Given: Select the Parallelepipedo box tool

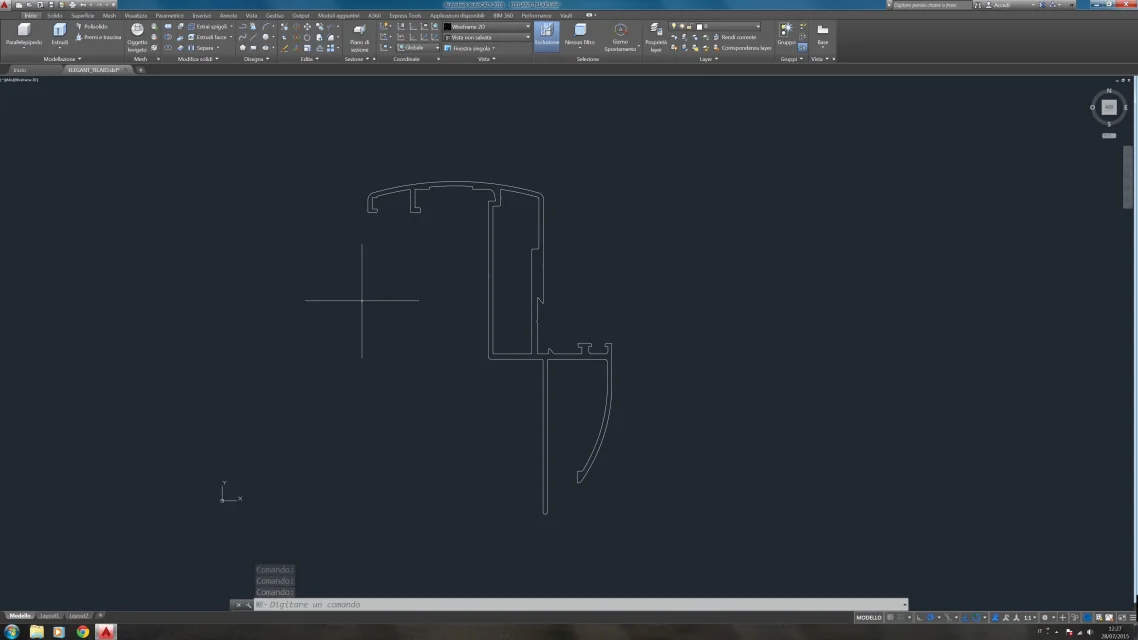Looking at the screenshot, I should pyautogui.click(x=24, y=34).
